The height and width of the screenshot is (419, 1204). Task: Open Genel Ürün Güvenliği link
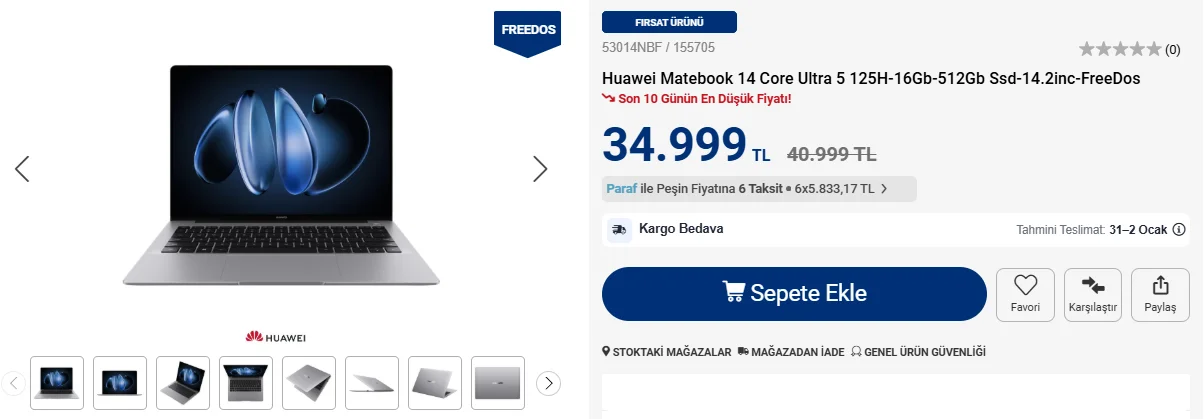click(919, 352)
